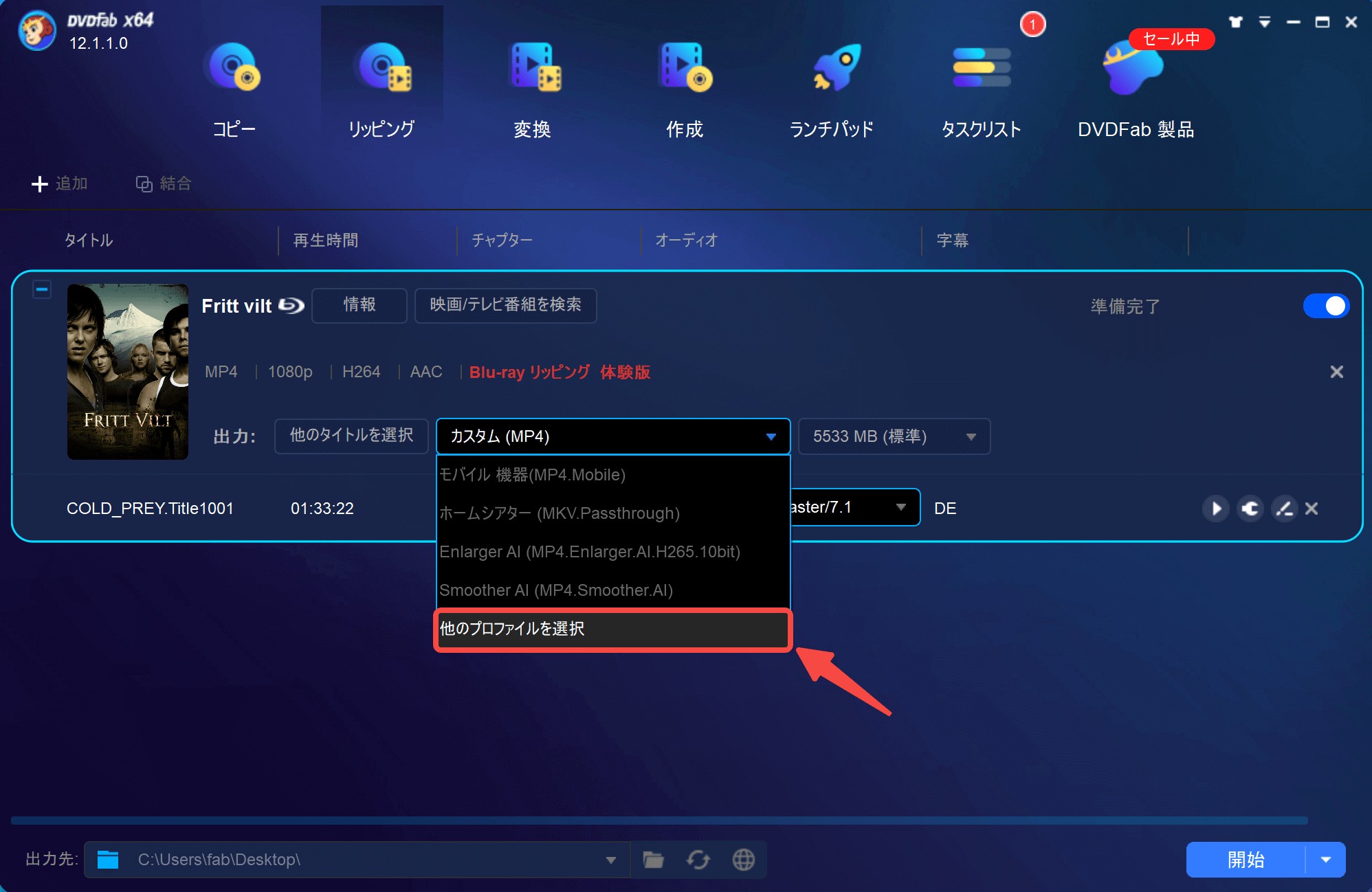Click the COLD_PREY.Title1001 title text
The width and height of the screenshot is (1372, 892).
(x=150, y=509)
